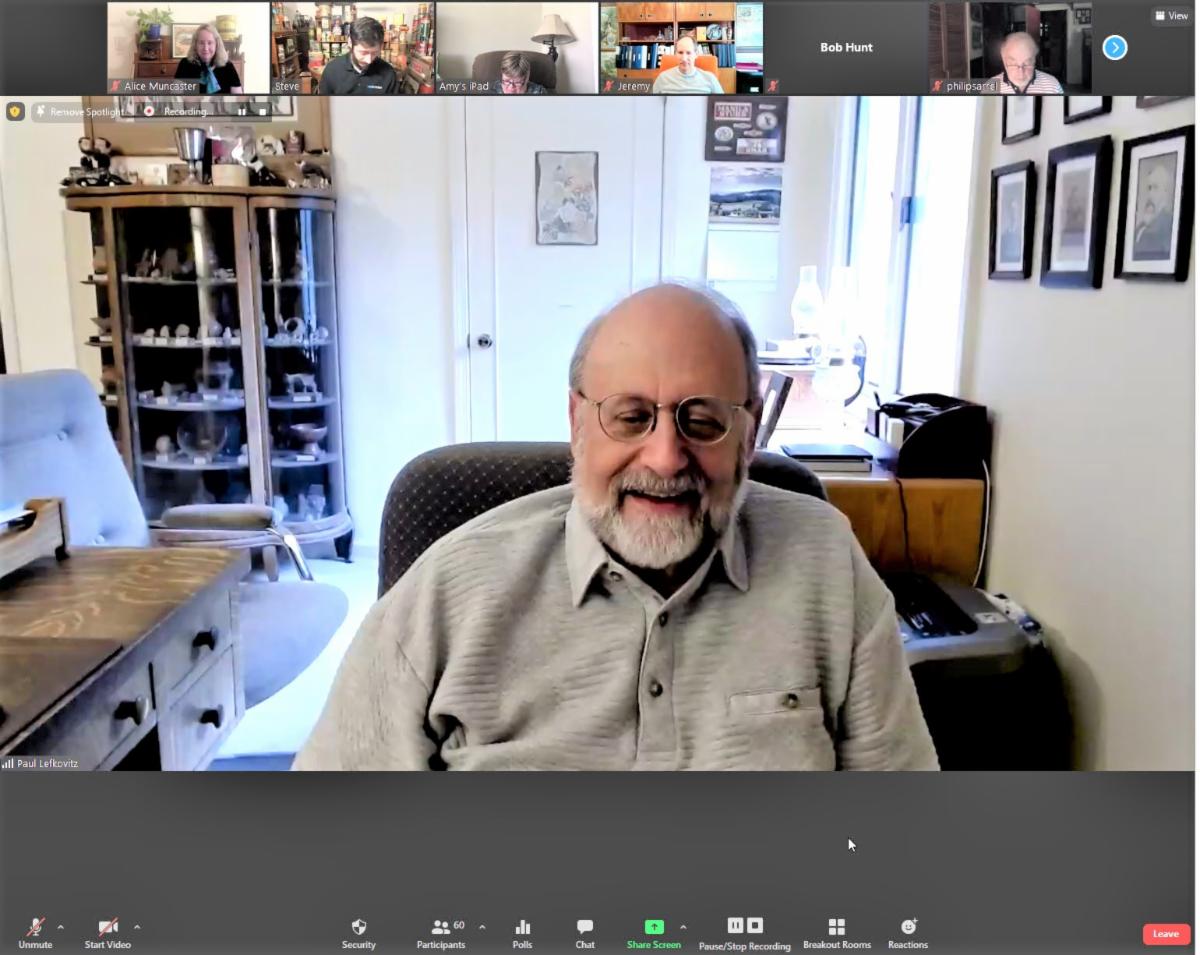Open the Reactions picker
This screenshot has width=1200, height=955.
click(x=908, y=933)
